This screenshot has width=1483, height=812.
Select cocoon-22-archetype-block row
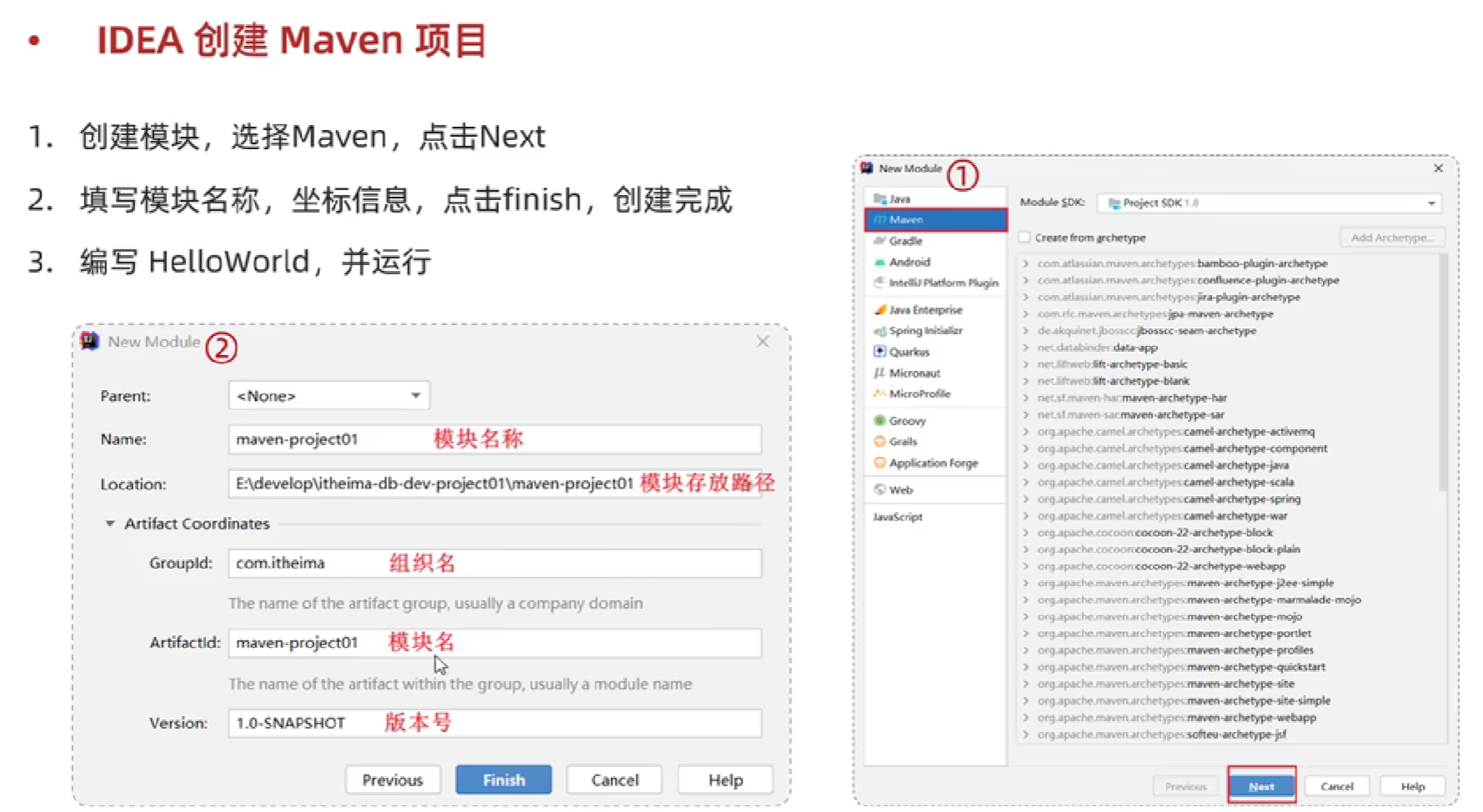pos(1226,532)
